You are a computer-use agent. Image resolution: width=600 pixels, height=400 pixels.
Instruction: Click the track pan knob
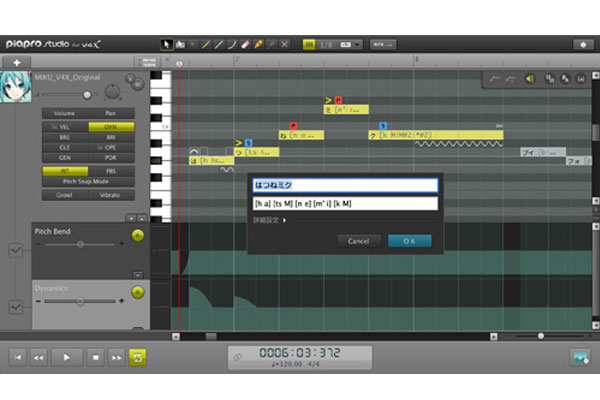click(112, 92)
